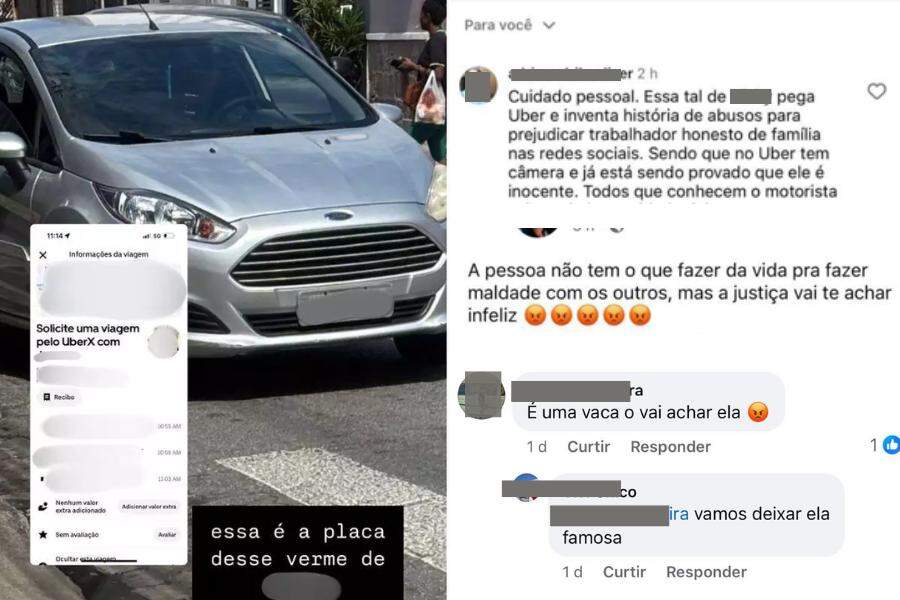Click Curtir under the famosa reply
900x600 pixels.
pyautogui.click(x=624, y=572)
